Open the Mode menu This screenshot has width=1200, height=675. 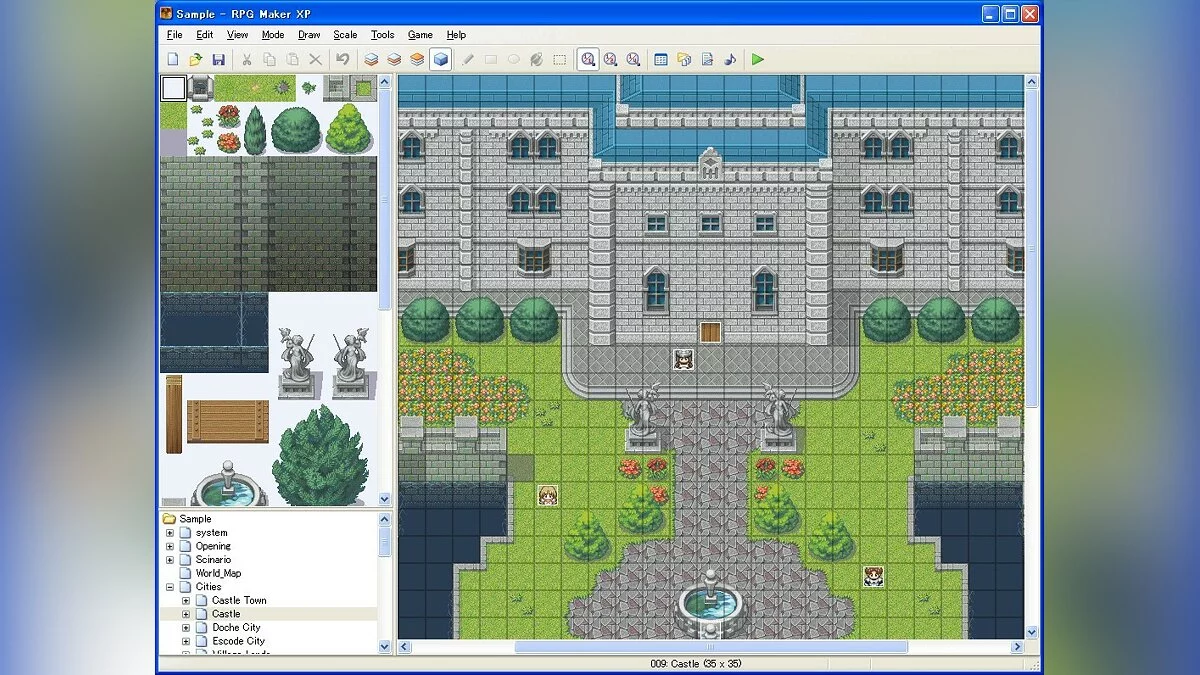click(273, 35)
